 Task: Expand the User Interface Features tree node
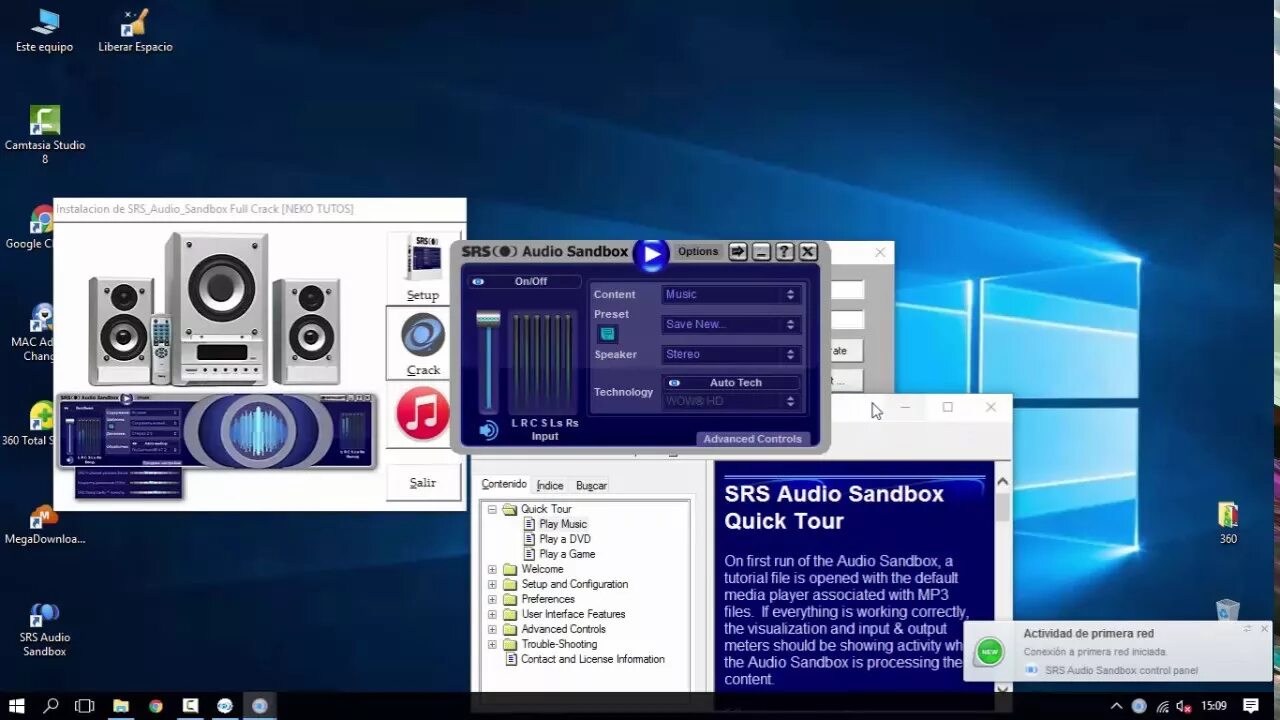click(492, 614)
